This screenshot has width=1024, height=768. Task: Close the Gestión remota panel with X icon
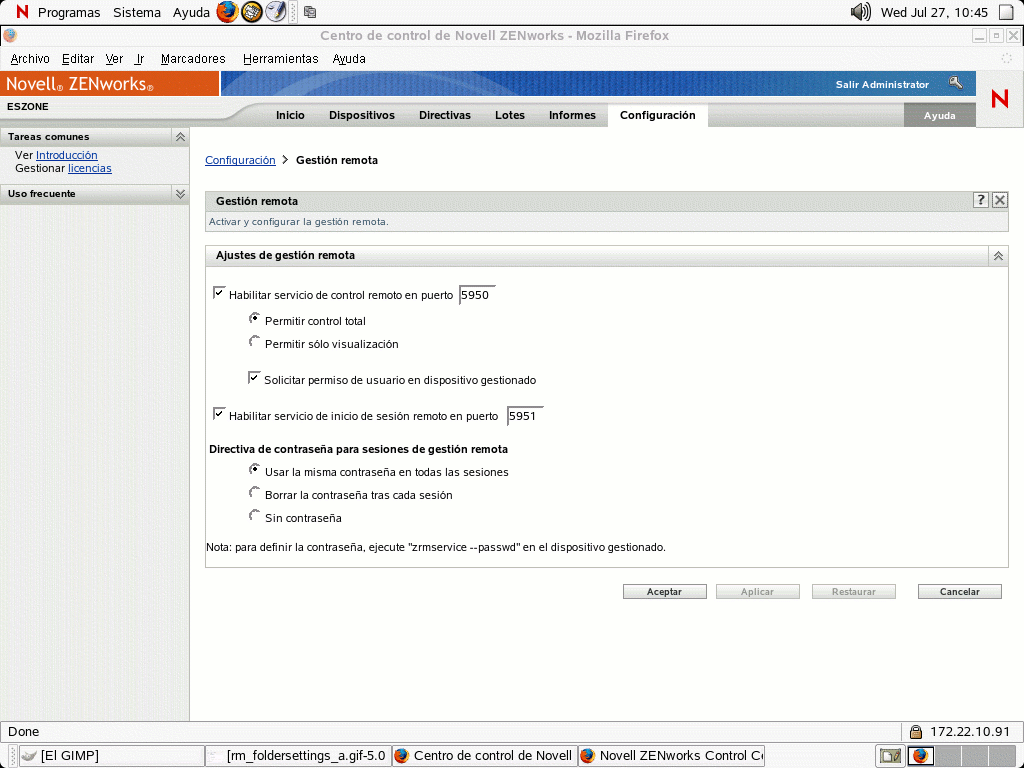pos(999,200)
